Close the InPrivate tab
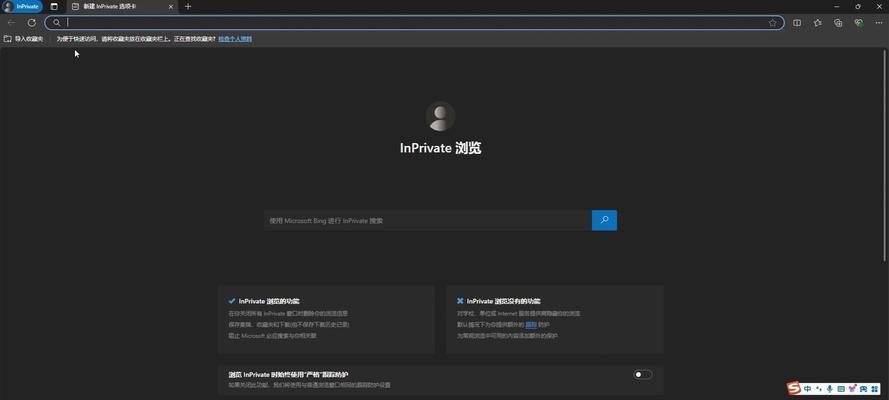This screenshot has height=400, width=889. 171,6
